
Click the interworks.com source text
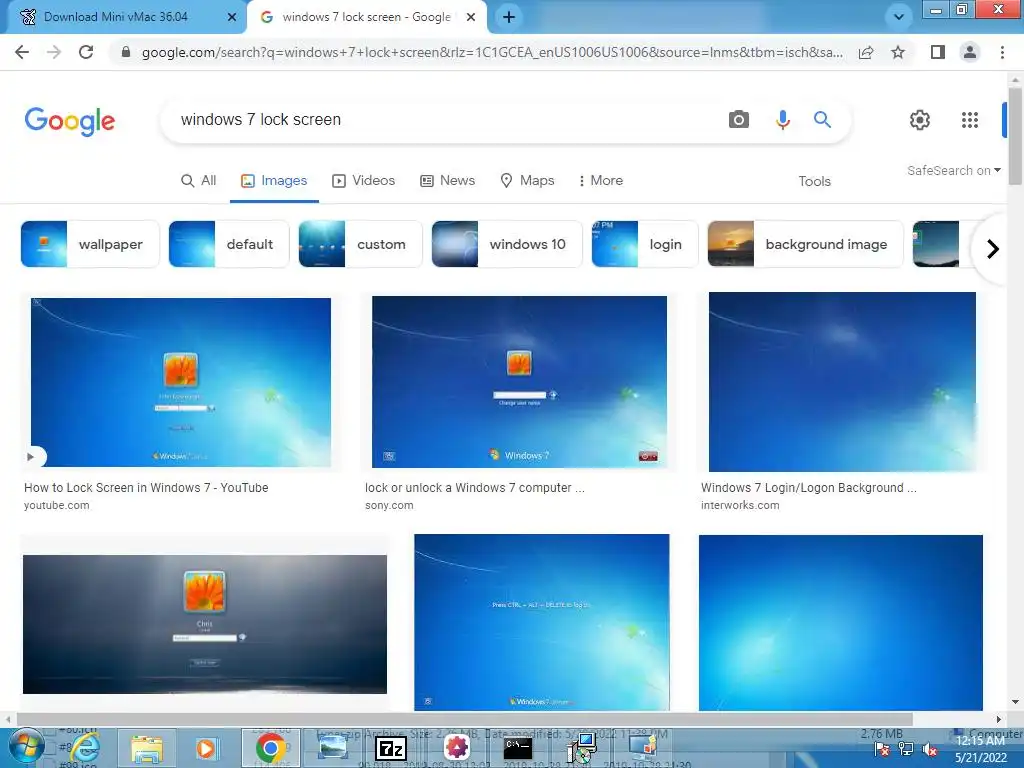pyautogui.click(x=740, y=505)
